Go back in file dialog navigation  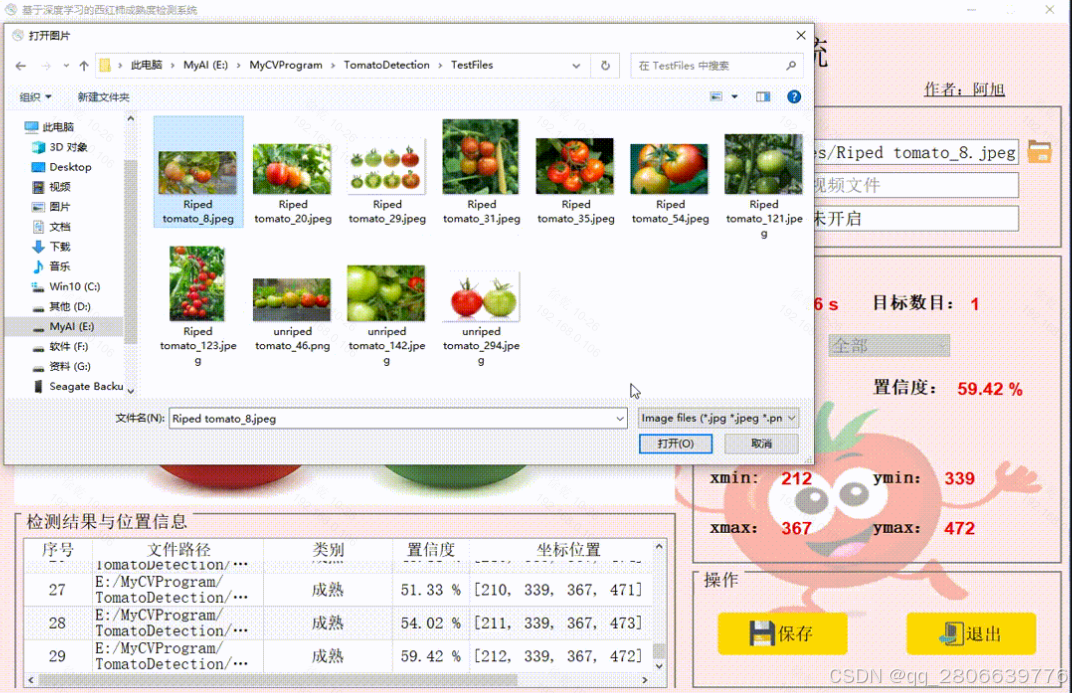pyautogui.click(x=21, y=66)
